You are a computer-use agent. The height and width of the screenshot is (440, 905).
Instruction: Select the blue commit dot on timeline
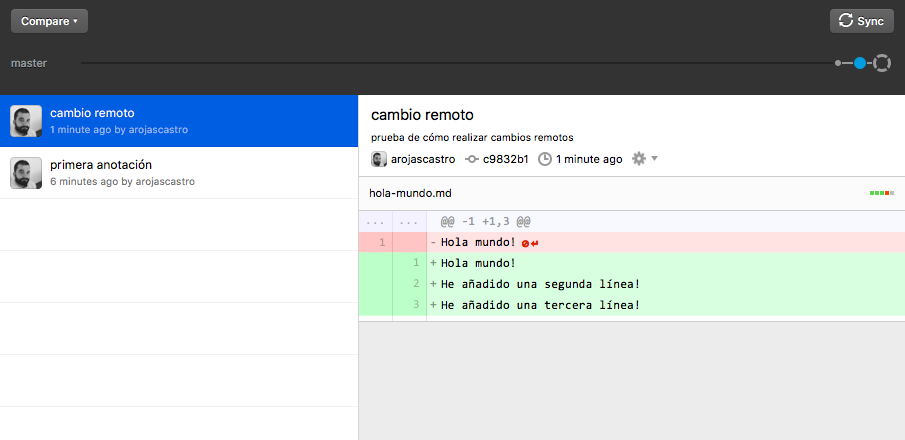point(859,63)
